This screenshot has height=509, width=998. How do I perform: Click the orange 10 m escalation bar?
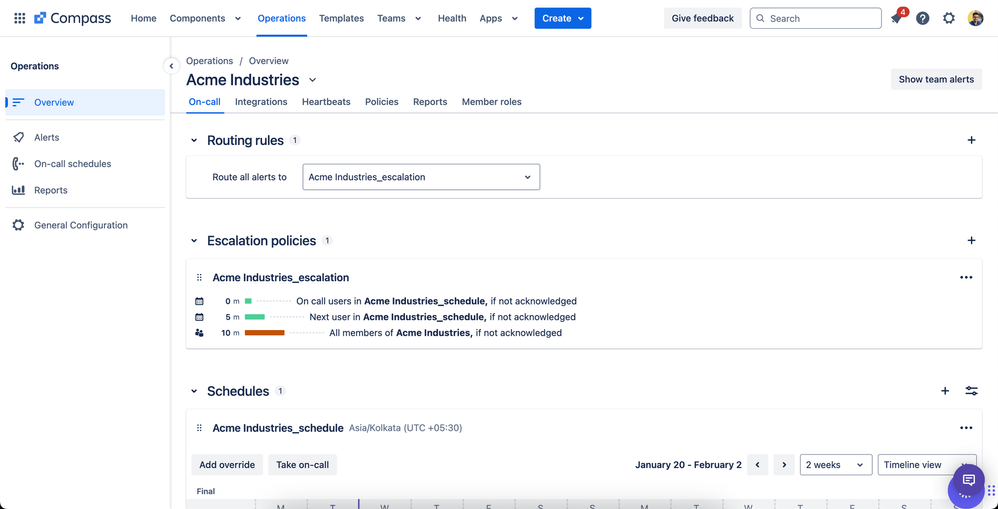click(x=265, y=333)
